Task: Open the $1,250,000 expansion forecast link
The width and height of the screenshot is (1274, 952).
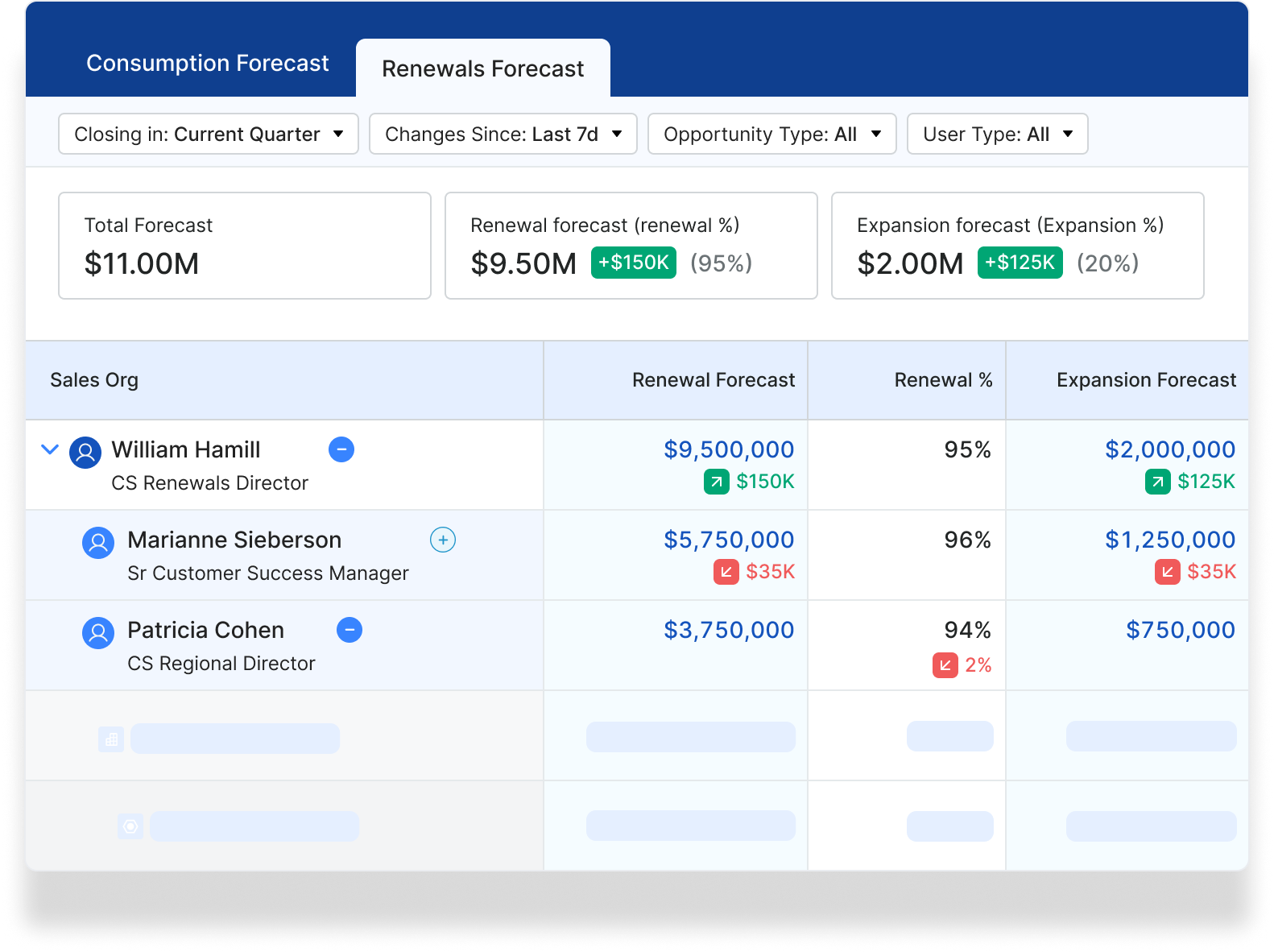Action: click(1170, 540)
